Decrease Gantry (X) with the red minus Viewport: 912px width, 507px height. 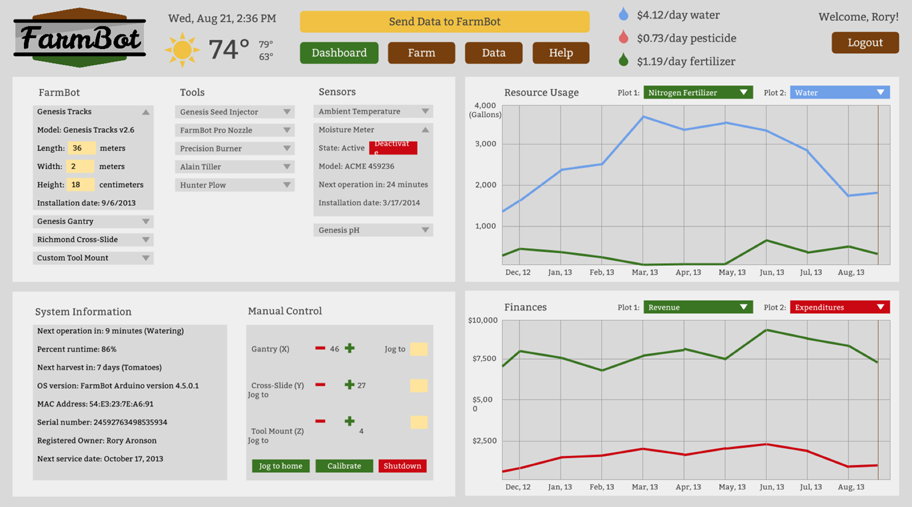(x=320, y=349)
